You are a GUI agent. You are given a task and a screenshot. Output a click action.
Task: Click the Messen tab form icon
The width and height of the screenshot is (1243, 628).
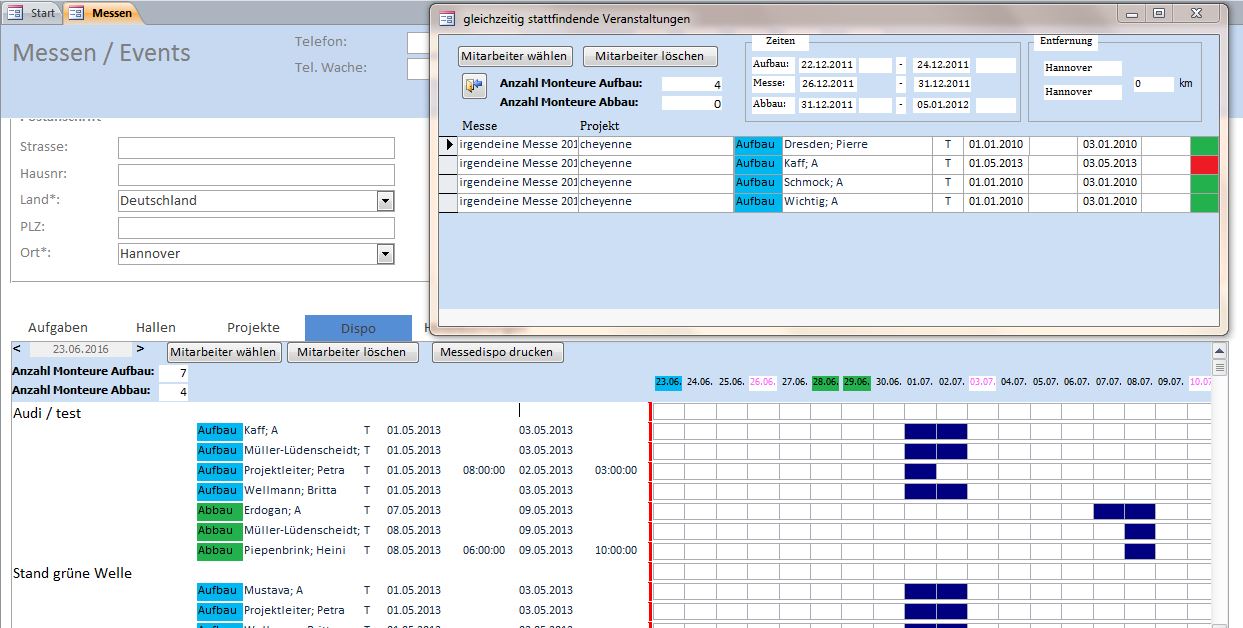tap(76, 13)
